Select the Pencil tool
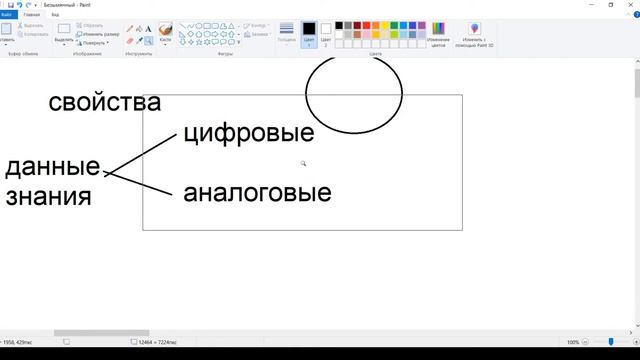 point(130,29)
